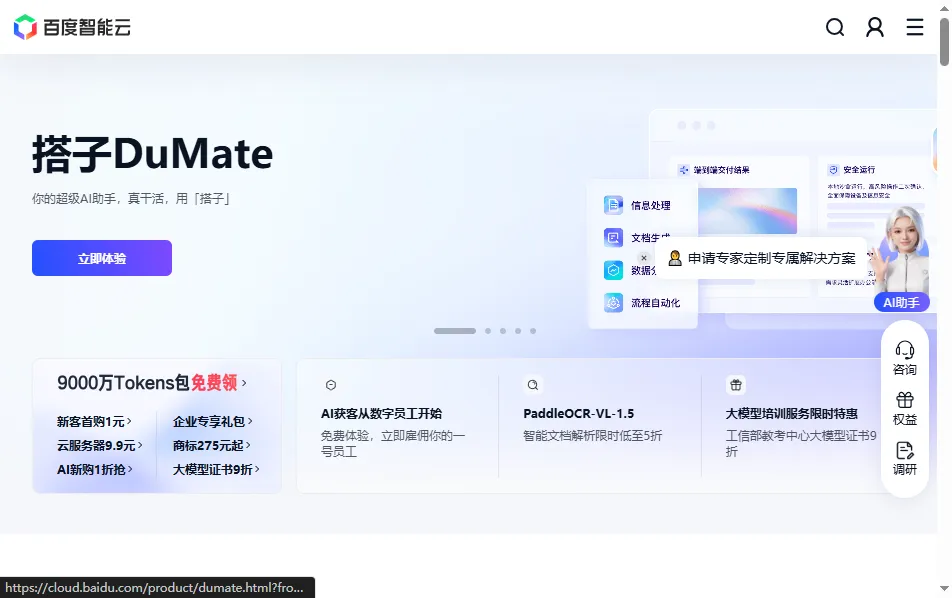Open the hamburger menu icon

coord(914,27)
